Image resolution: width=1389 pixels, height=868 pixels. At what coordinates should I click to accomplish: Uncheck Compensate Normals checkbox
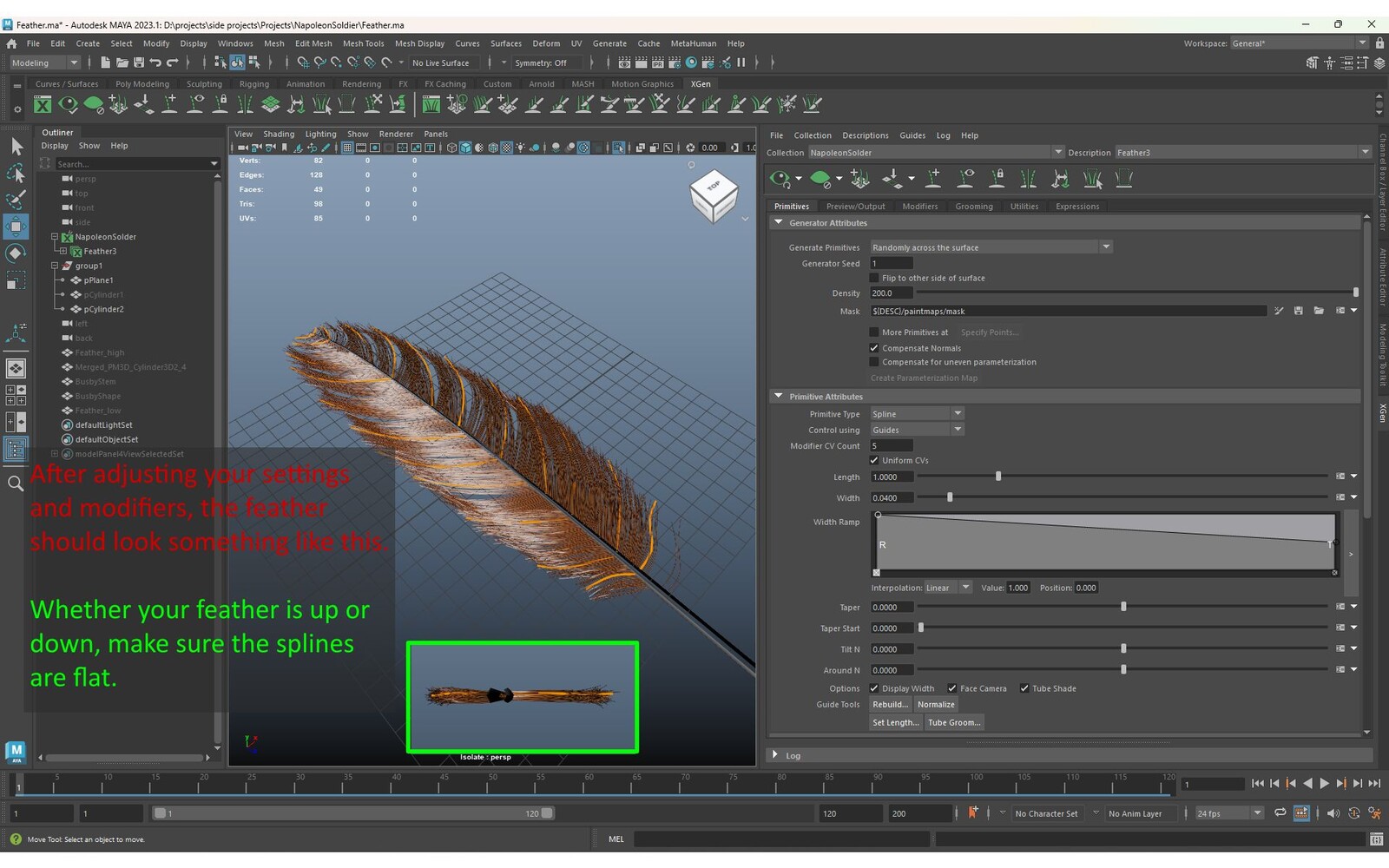874,348
